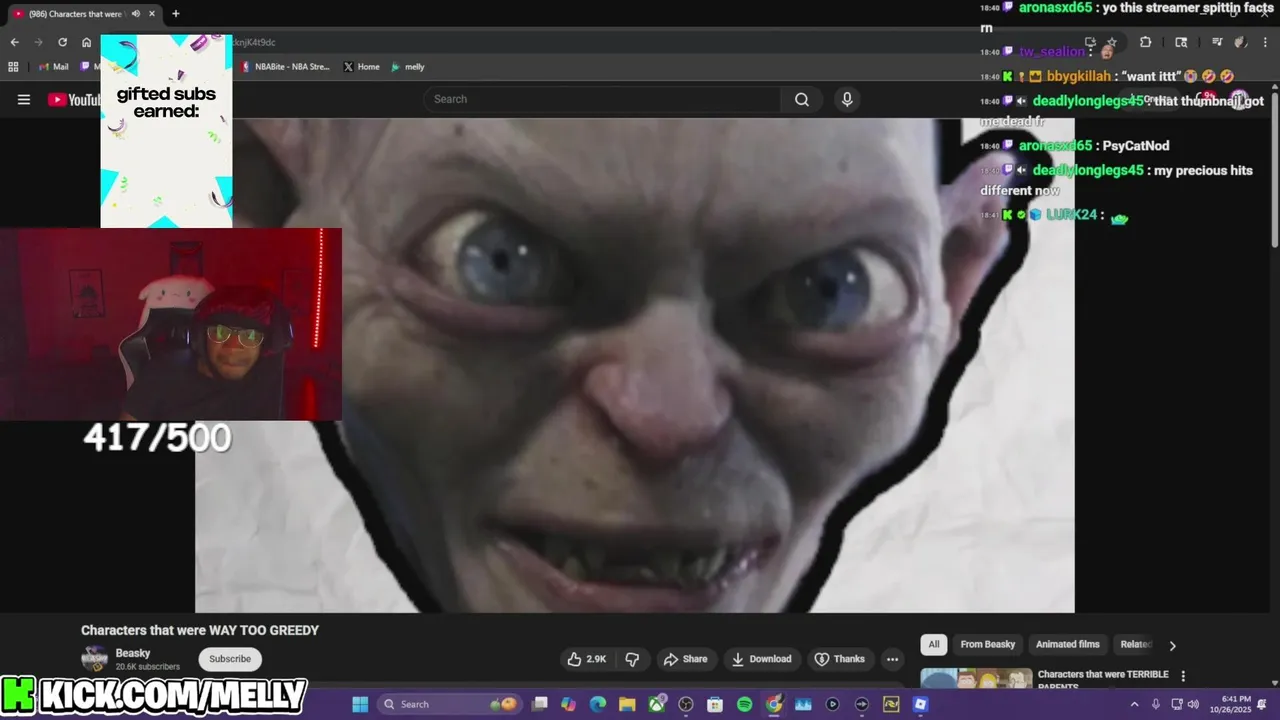Open File Explorer from the taskbar
This screenshot has height=720, width=1280.
click(627, 704)
